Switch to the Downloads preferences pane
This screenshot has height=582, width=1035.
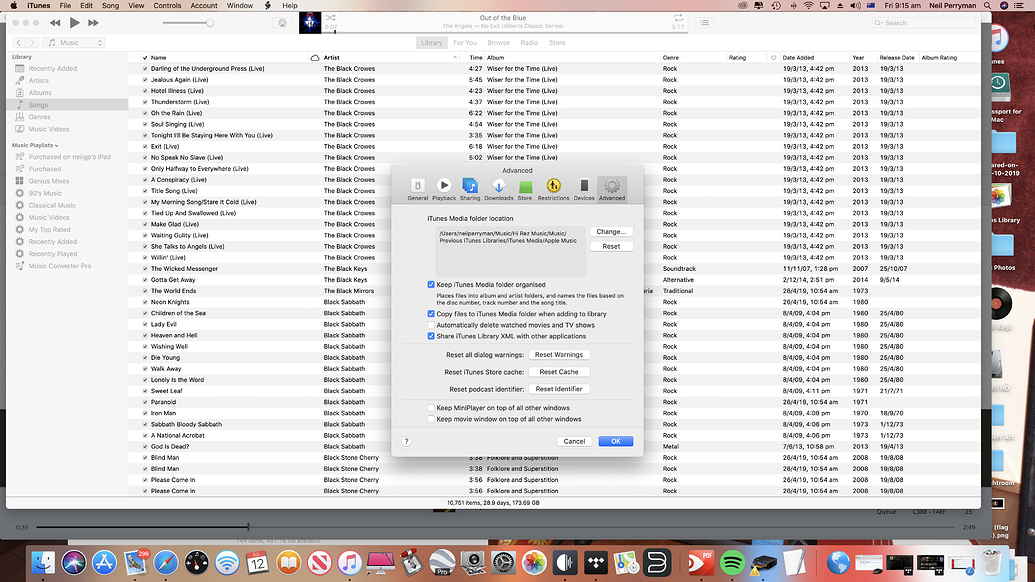[x=498, y=188]
